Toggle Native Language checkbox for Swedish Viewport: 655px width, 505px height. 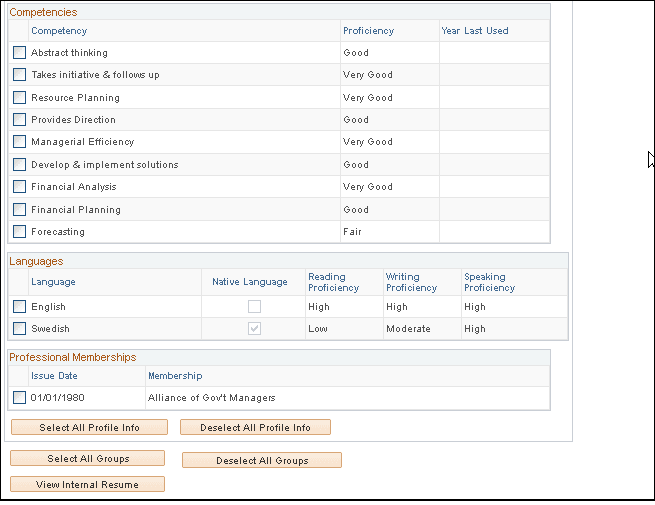(254, 329)
